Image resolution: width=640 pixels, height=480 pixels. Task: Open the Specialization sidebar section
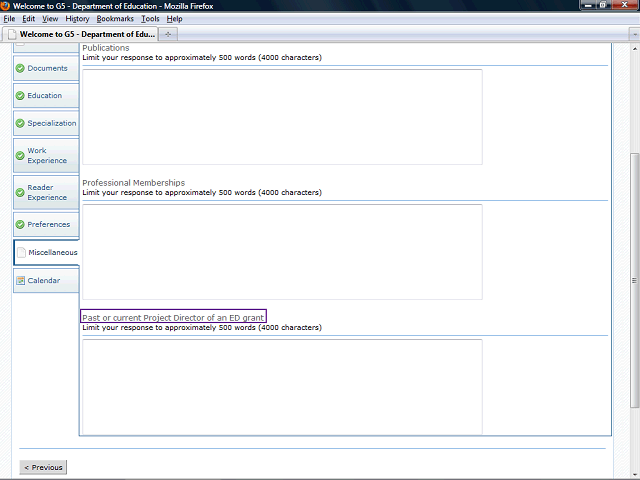tap(46, 123)
